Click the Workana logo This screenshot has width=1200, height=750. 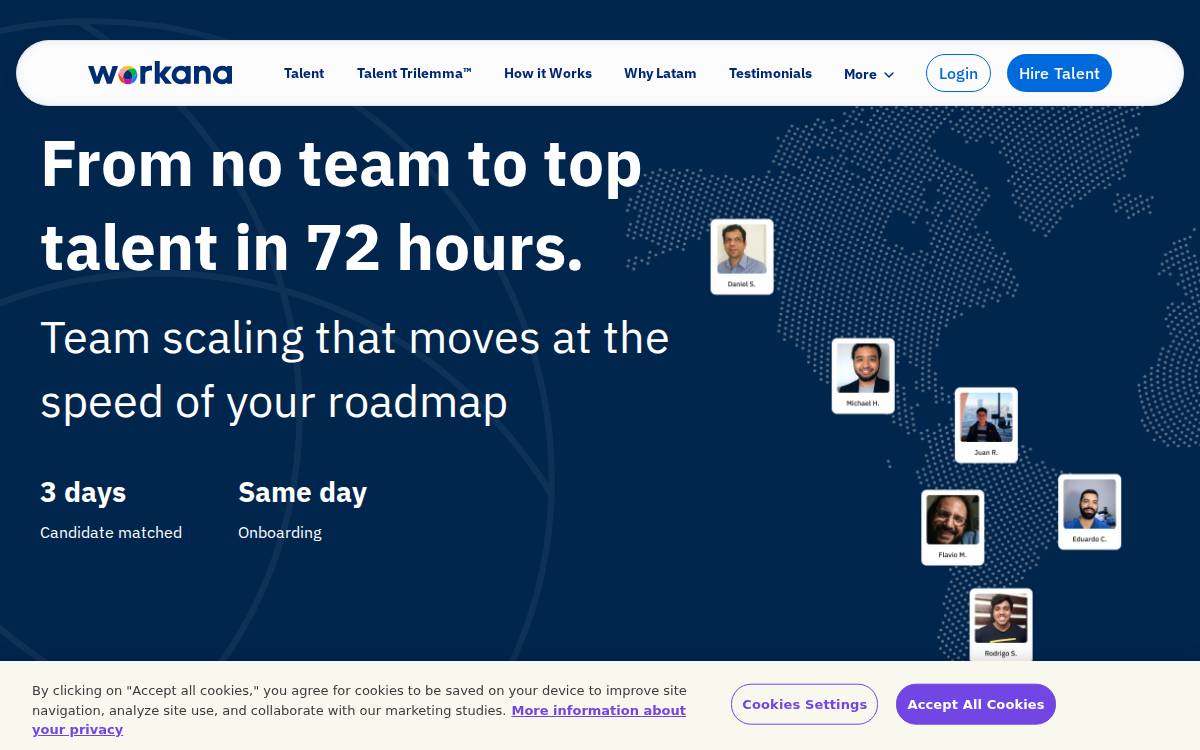[x=160, y=73]
